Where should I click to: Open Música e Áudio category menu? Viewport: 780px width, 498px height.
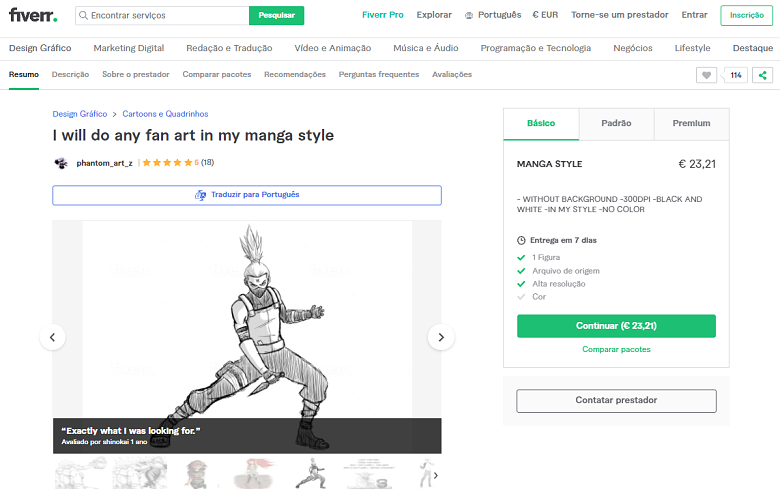click(426, 48)
